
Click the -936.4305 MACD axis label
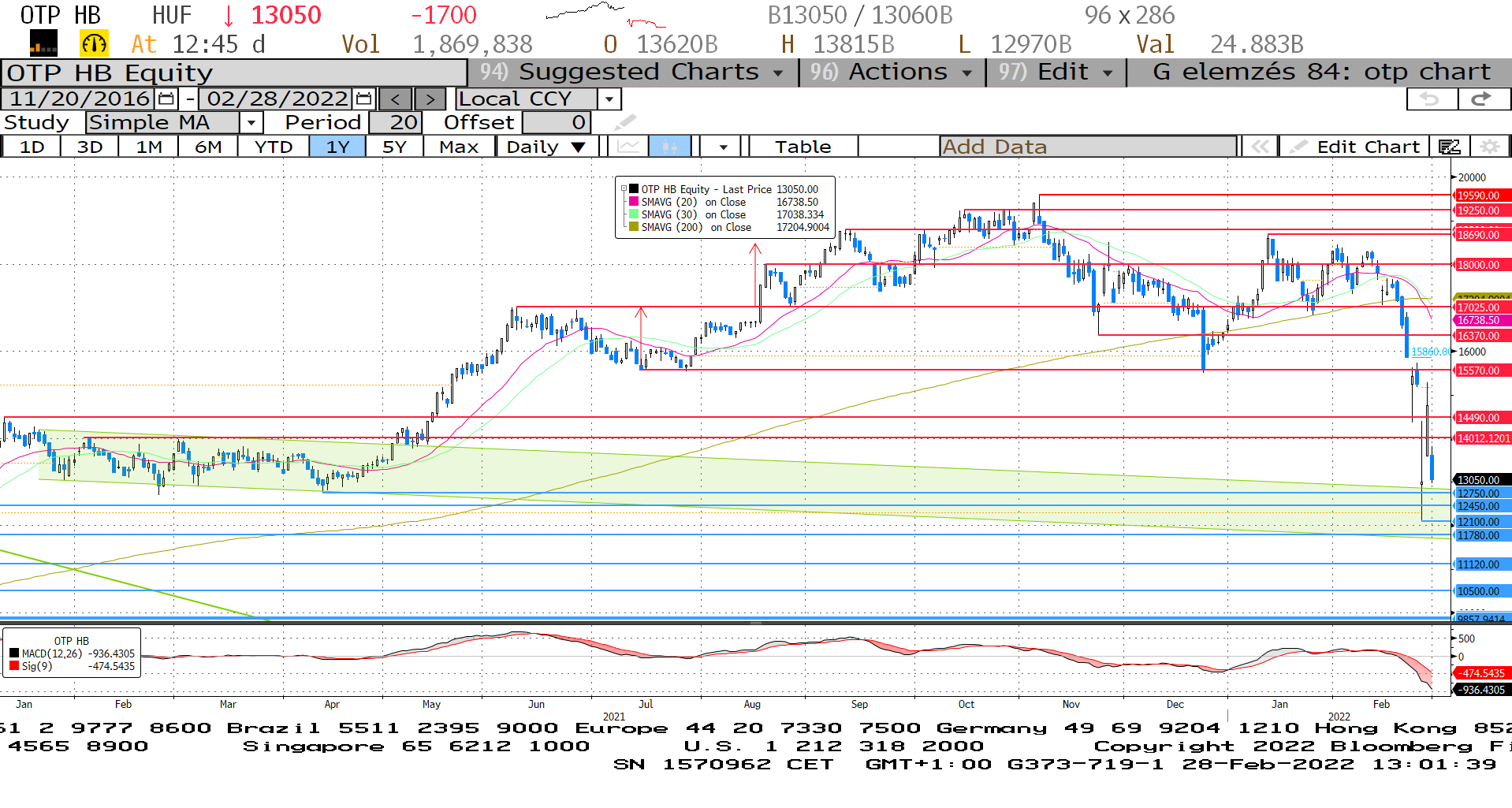click(x=1482, y=690)
